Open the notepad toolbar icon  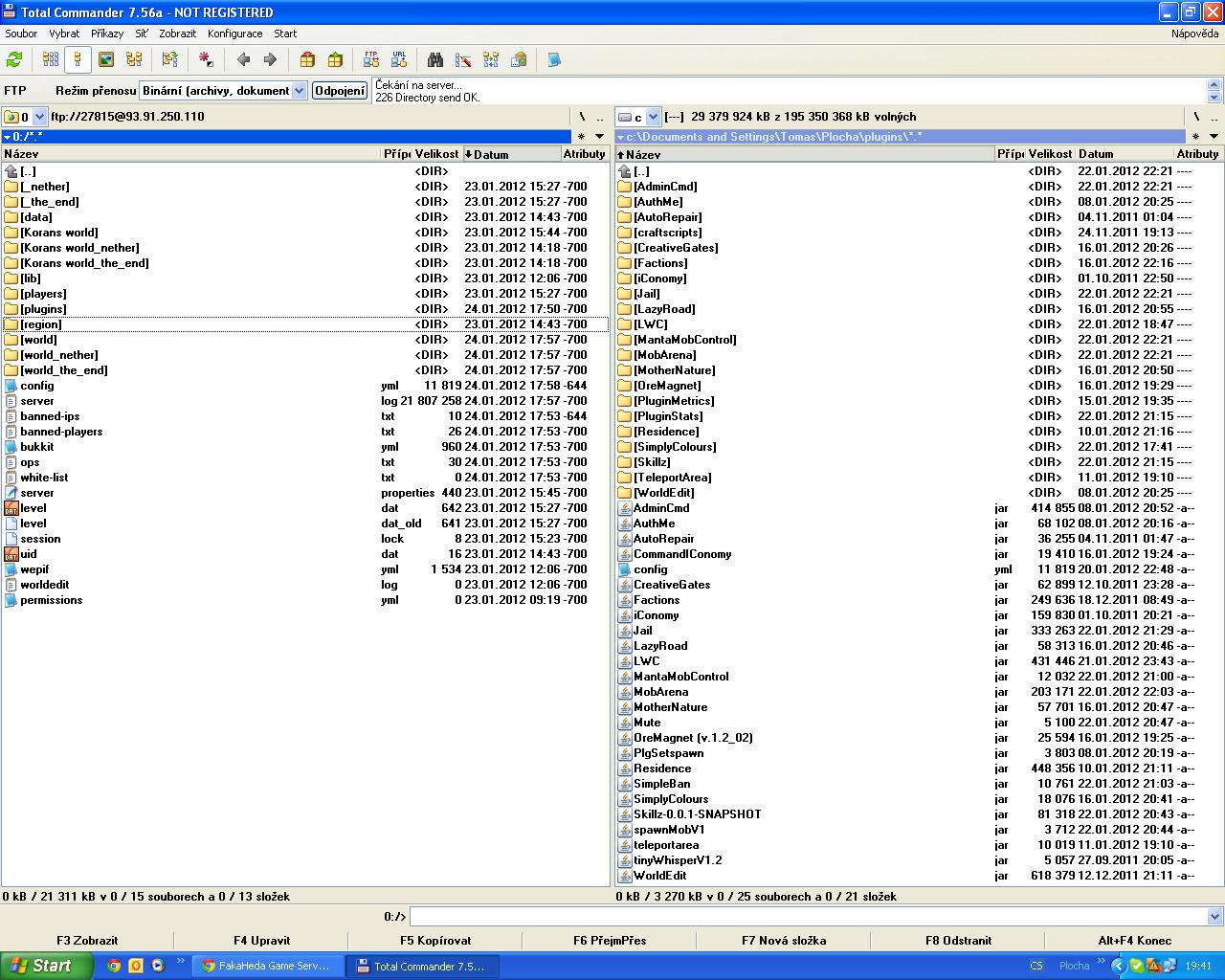[x=554, y=59]
